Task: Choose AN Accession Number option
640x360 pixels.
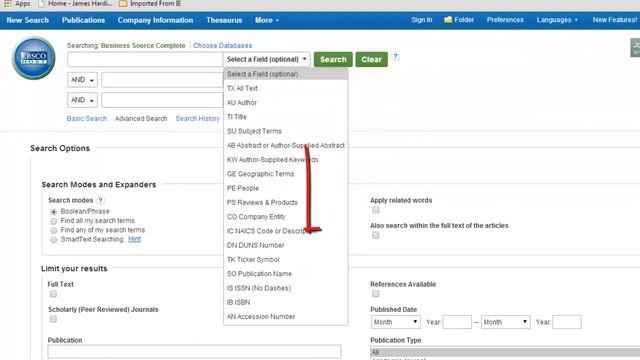Action: 286,317
